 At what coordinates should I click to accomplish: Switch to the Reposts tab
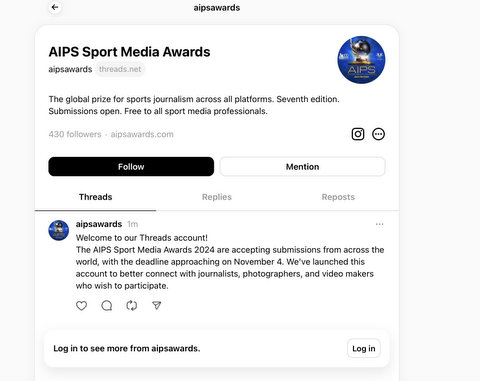(338, 197)
